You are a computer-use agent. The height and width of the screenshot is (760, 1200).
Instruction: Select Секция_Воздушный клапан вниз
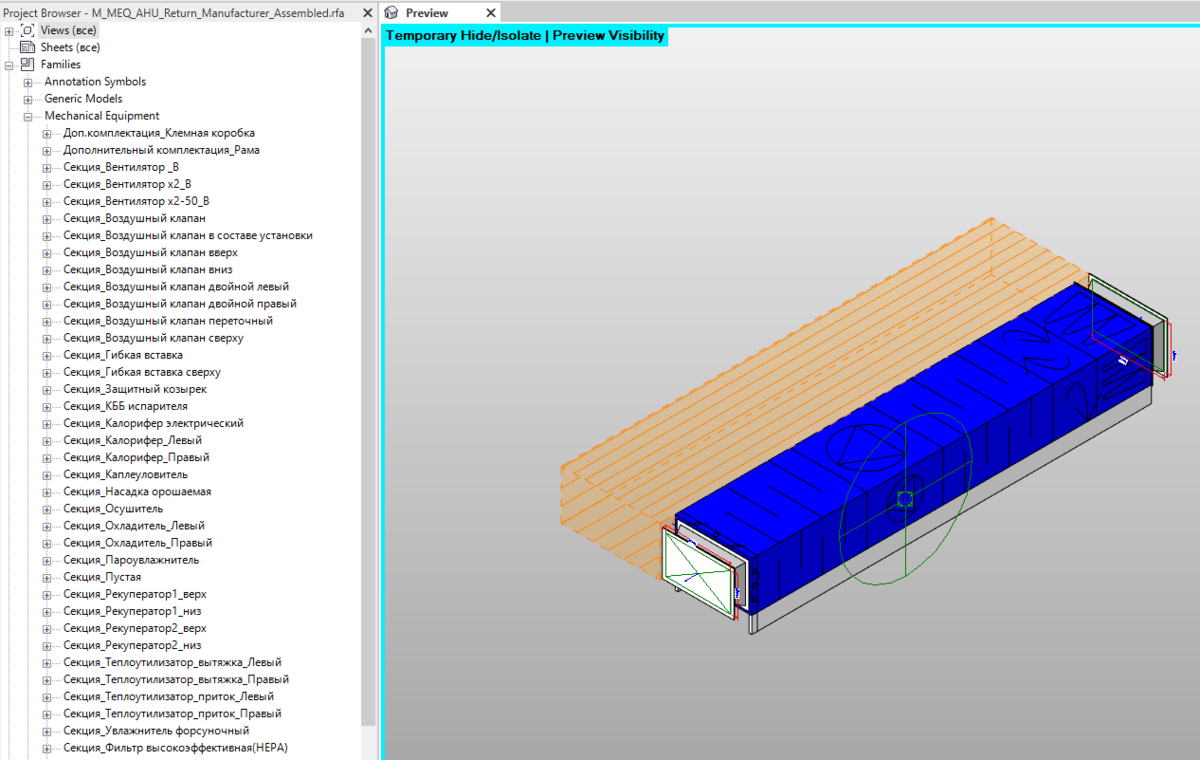pos(148,269)
